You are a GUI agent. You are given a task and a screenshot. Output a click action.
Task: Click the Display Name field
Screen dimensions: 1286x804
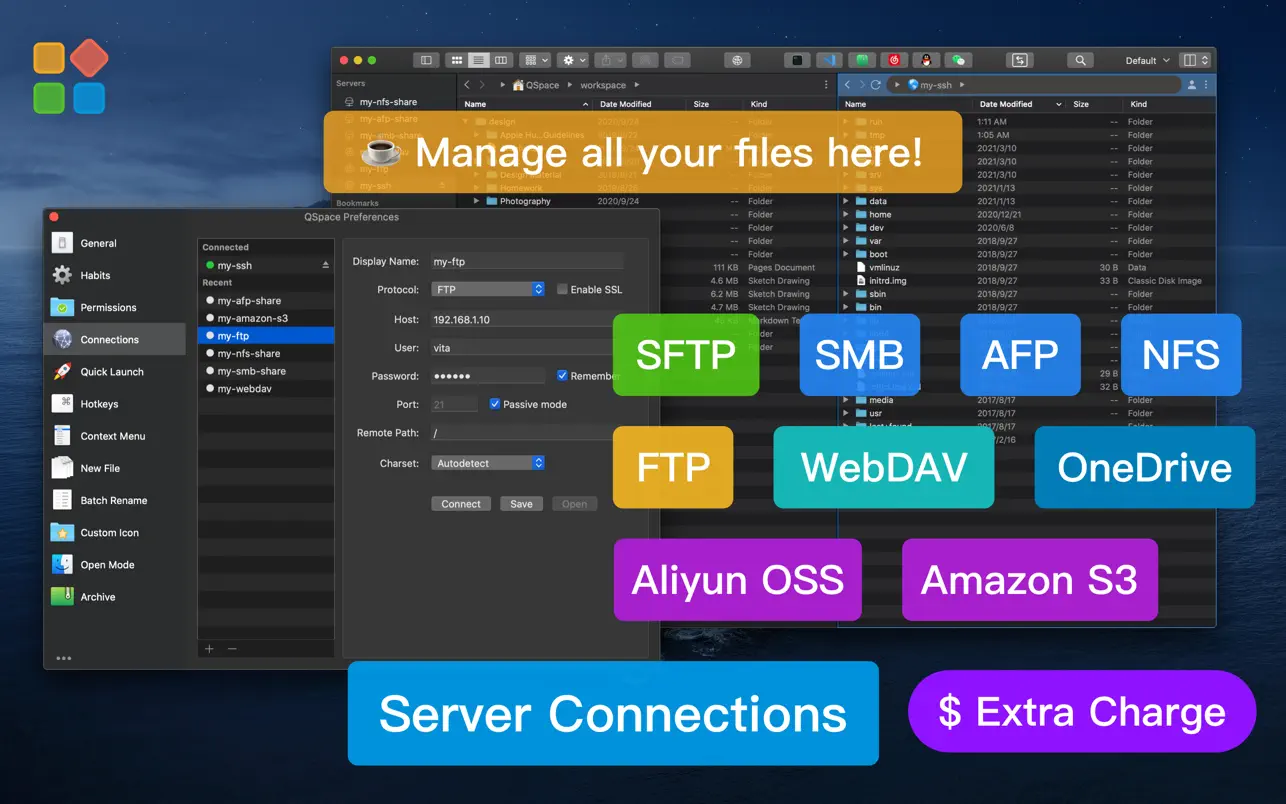point(527,261)
